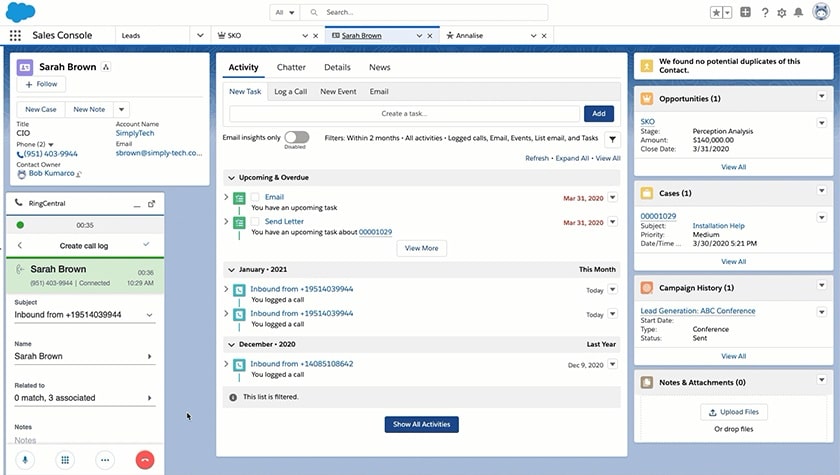Image resolution: width=840 pixels, height=475 pixels.
Task: Click Expand All activities link
Action: [572, 159]
